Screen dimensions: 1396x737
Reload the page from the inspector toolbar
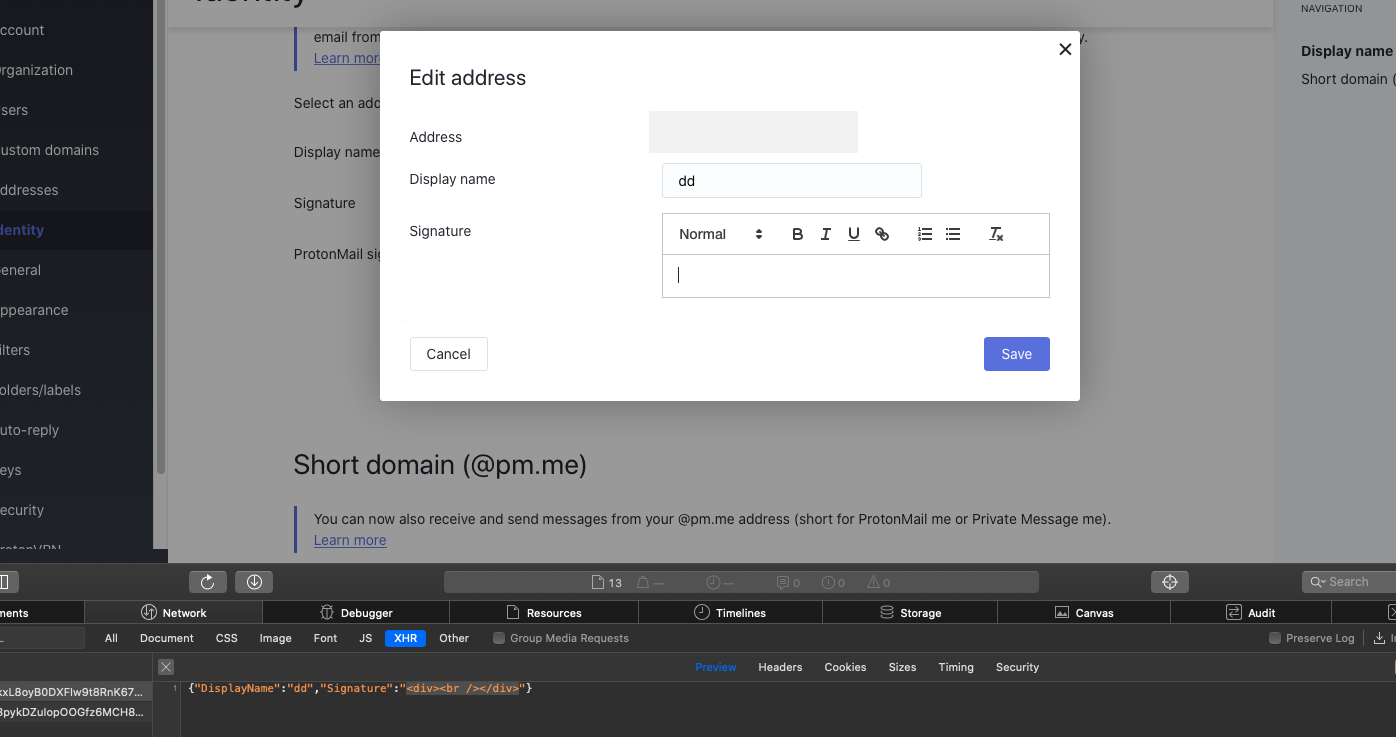pyautogui.click(x=207, y=581)
